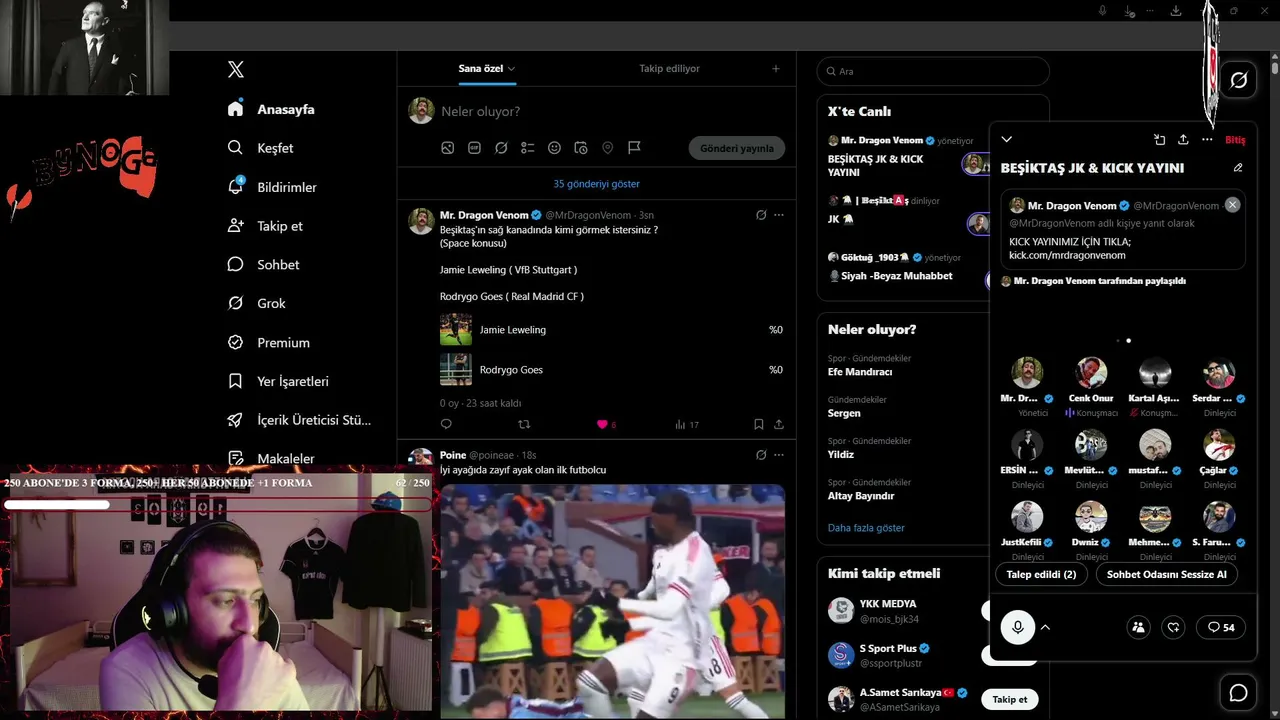This screenshot has width=1280, height=720.
Task: Click Bitiş to end the Space
Action: pyautogui.click(x=1236, y=140)
